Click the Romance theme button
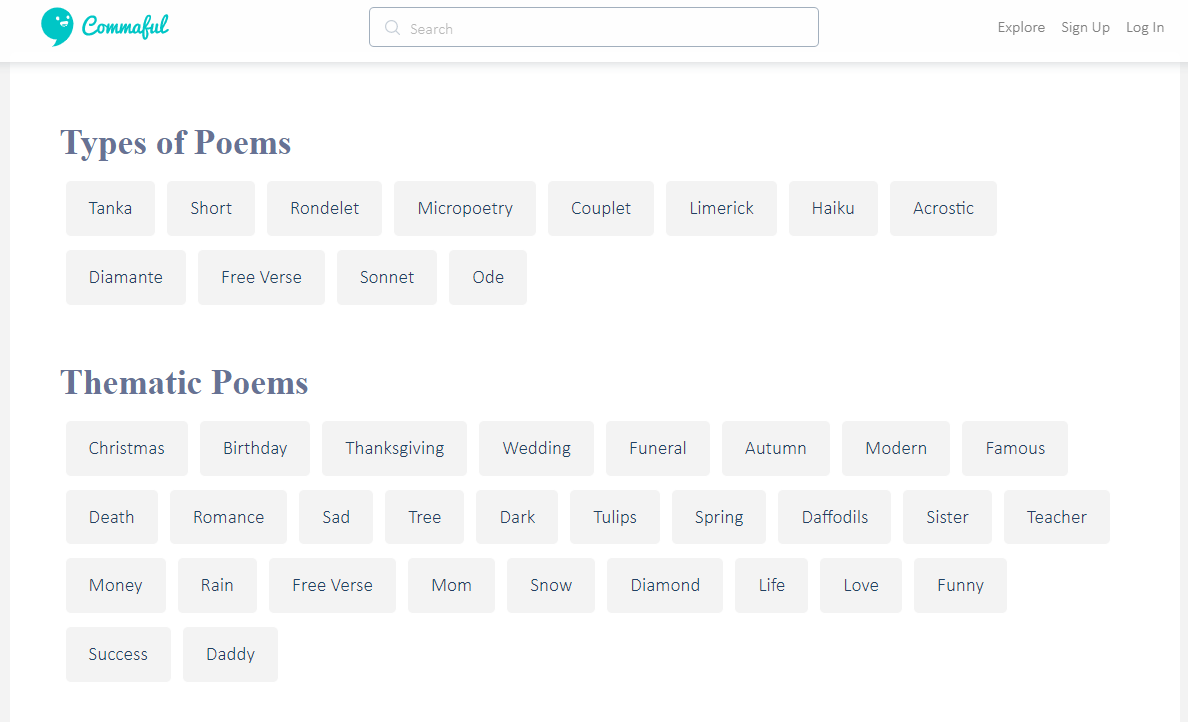 [x=228, y=517]
